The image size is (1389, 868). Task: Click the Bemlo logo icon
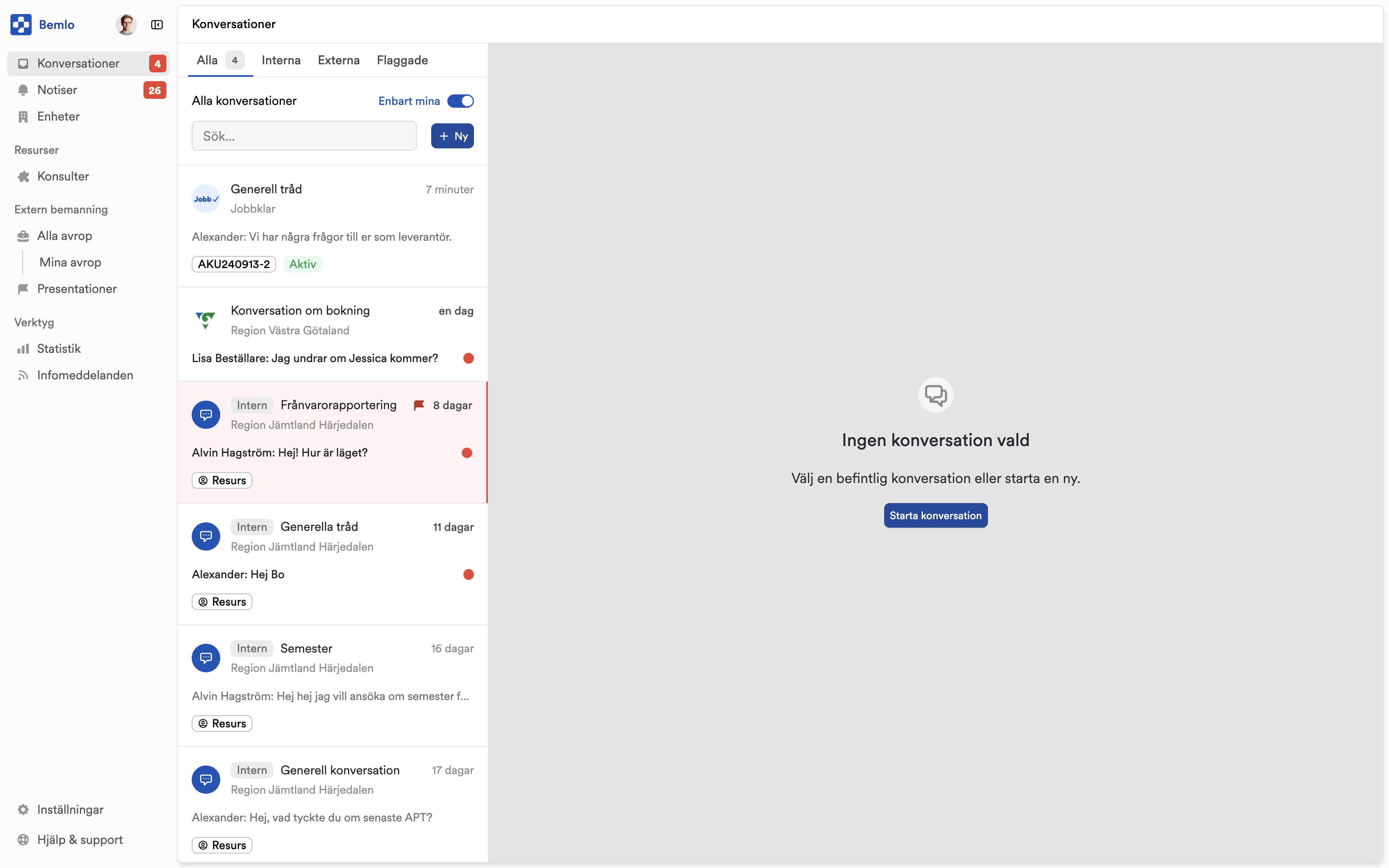click(21, 25)
